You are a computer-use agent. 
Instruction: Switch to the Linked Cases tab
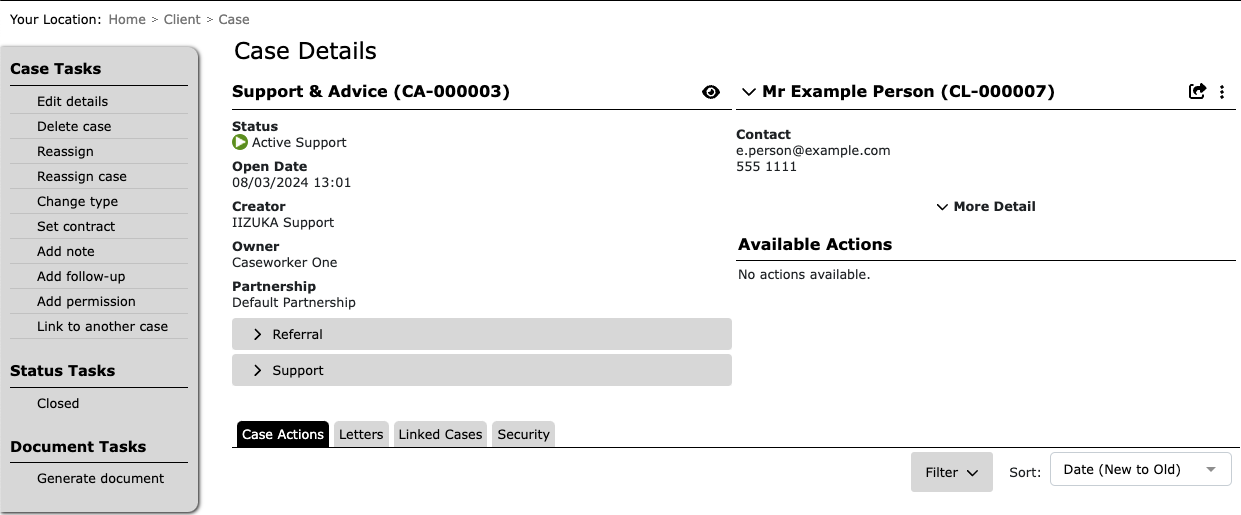coord(441,434)
